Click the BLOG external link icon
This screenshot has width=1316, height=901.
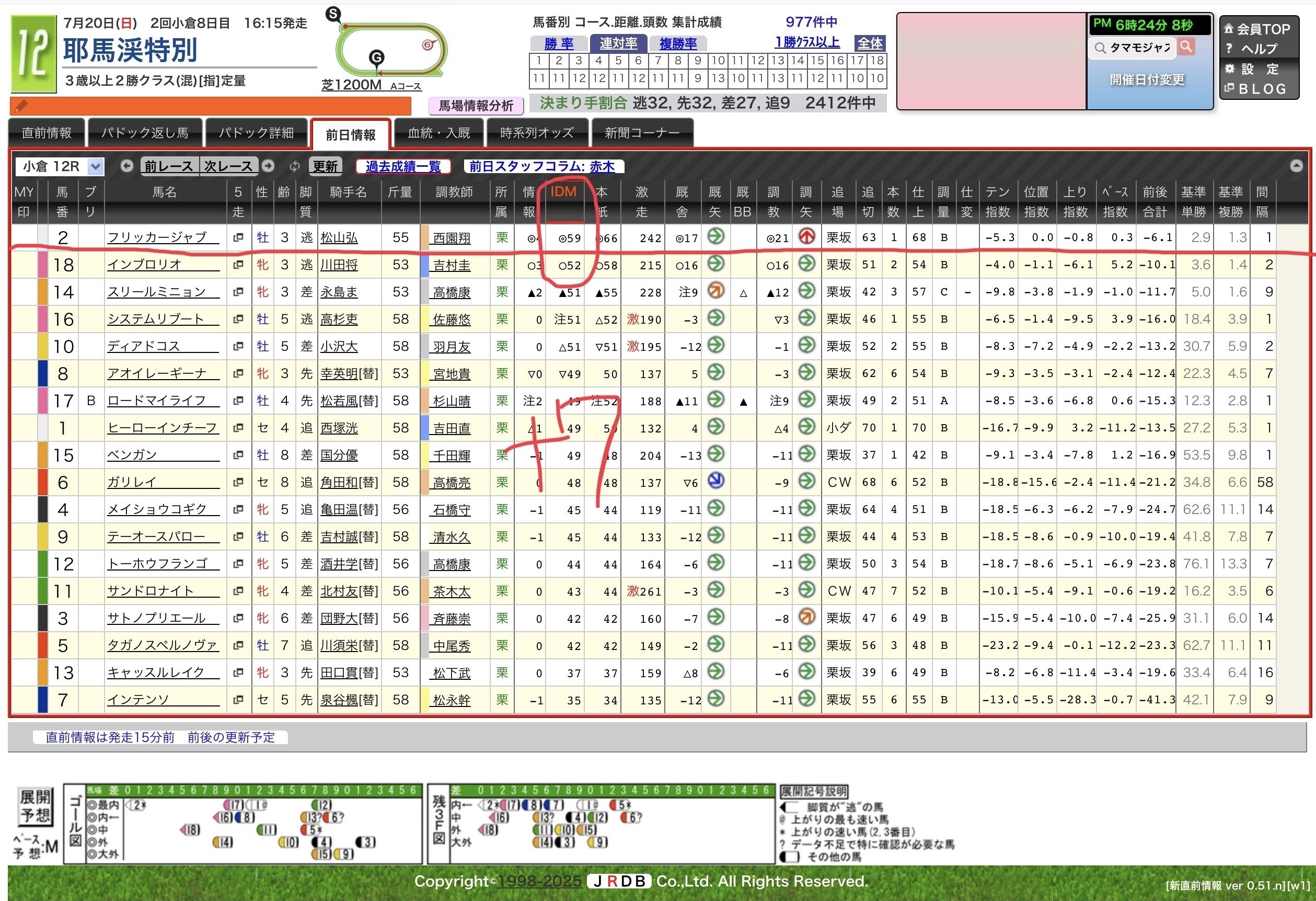point(1229,88)
